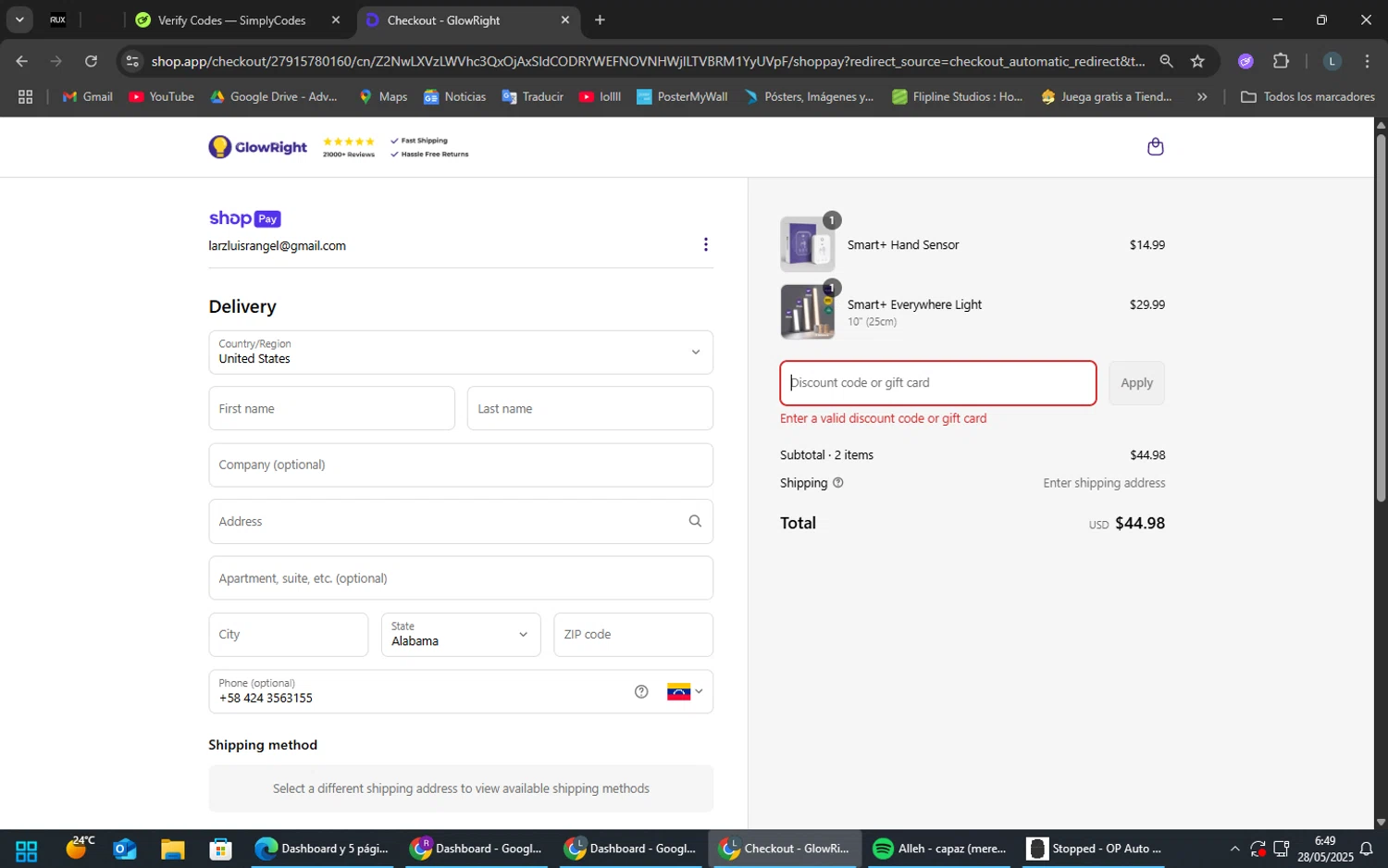Open Outlook from the taskbar
This screenshot has height=868, width=1388.
pos(124,849)
